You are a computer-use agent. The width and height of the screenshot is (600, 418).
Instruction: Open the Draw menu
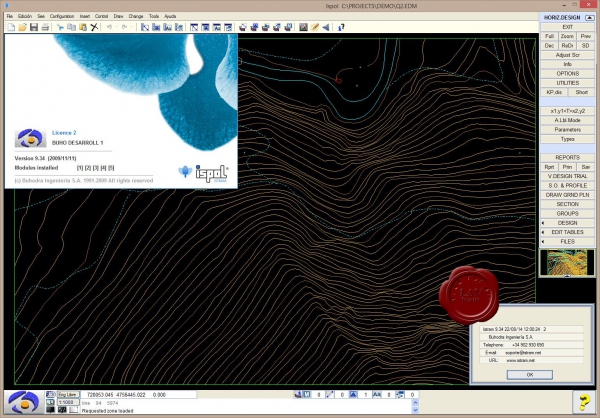point(118,16)
